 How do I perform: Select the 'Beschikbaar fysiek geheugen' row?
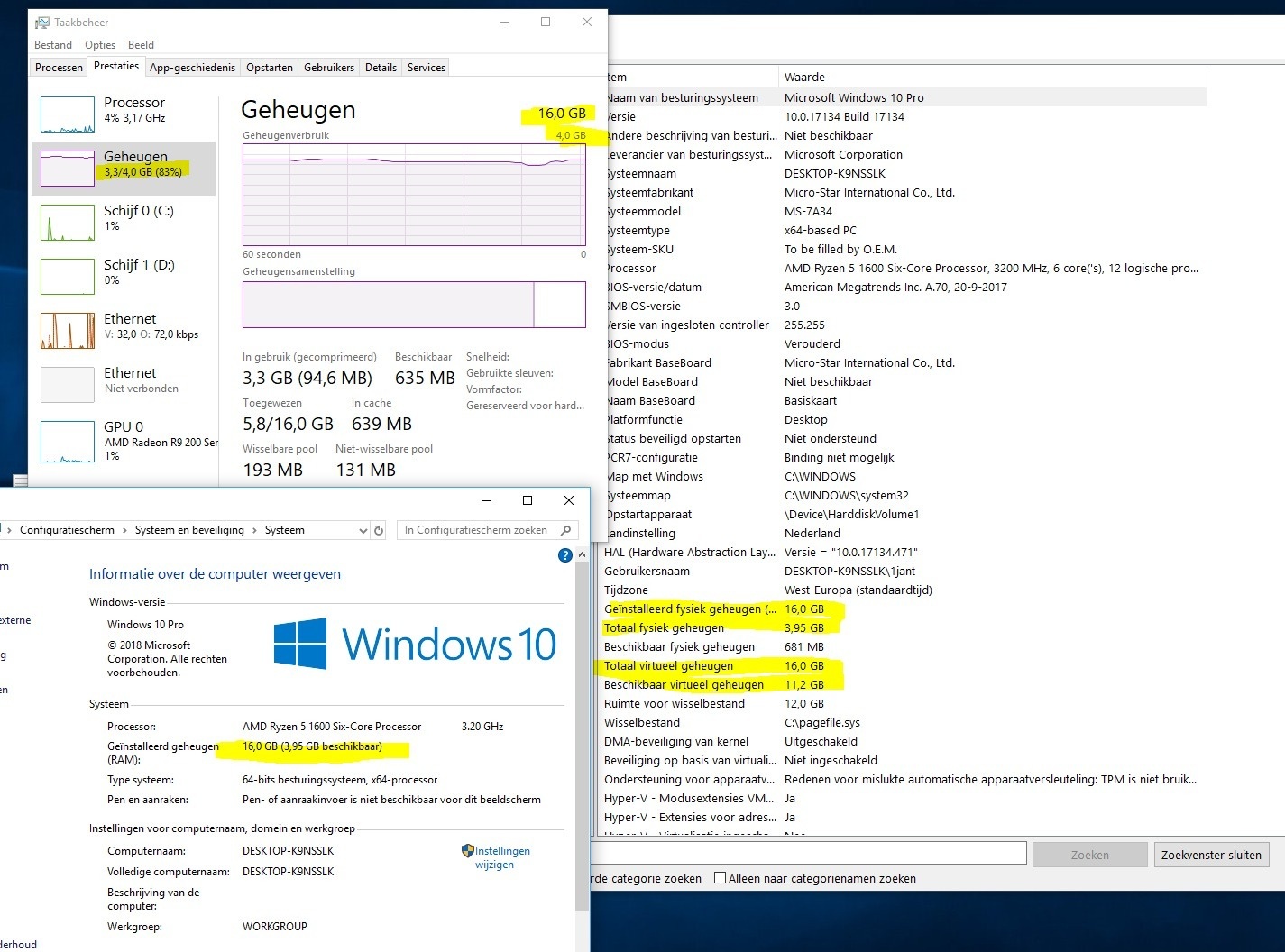tap(904, 646)
